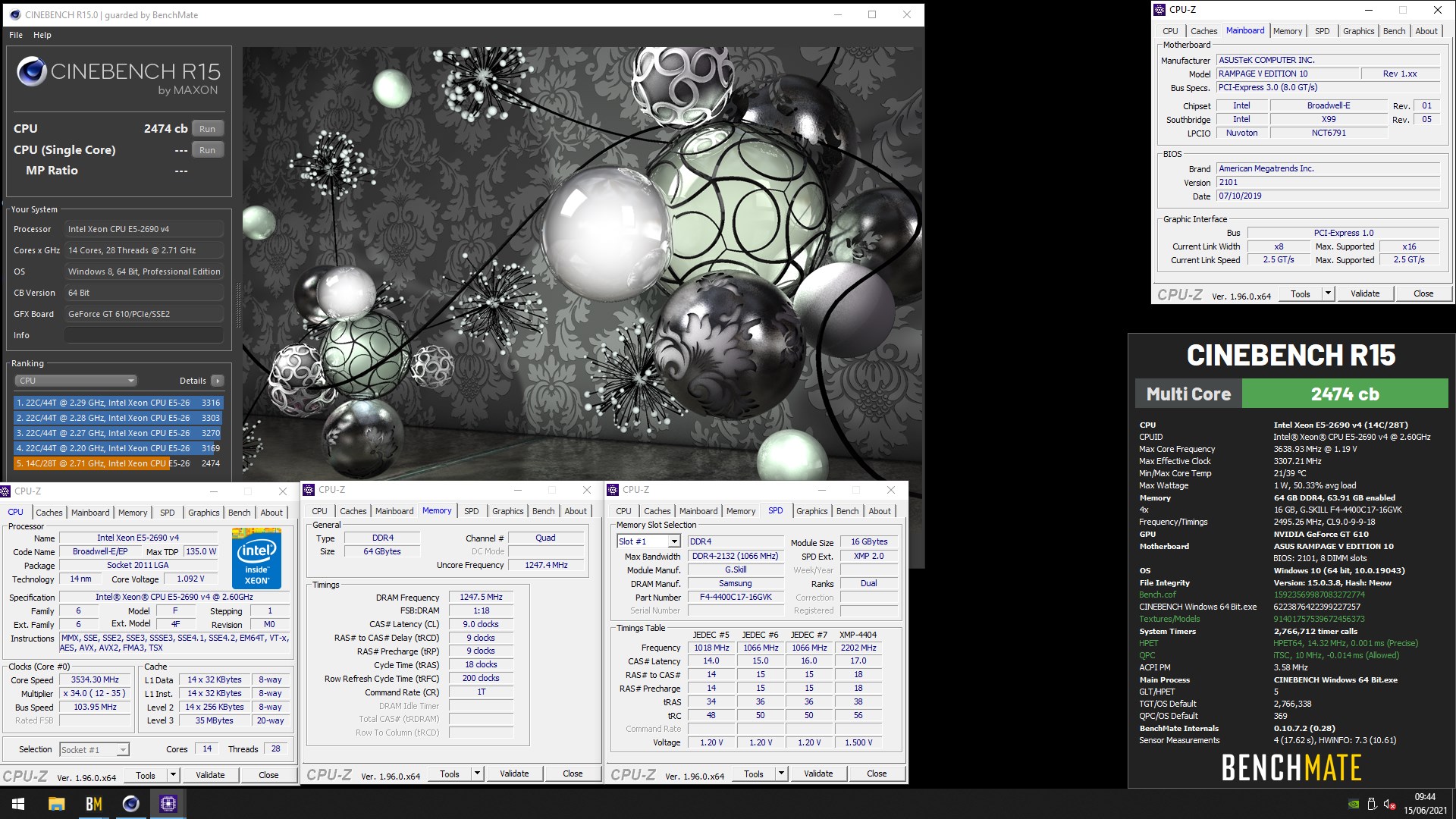Click the Windows Start button

click(18, 804)
